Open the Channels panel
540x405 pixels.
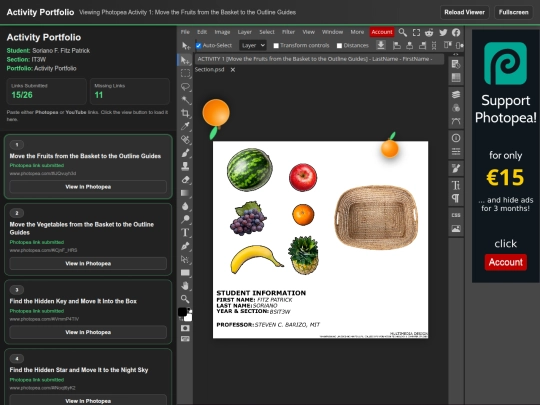click(x=456, y=108)
